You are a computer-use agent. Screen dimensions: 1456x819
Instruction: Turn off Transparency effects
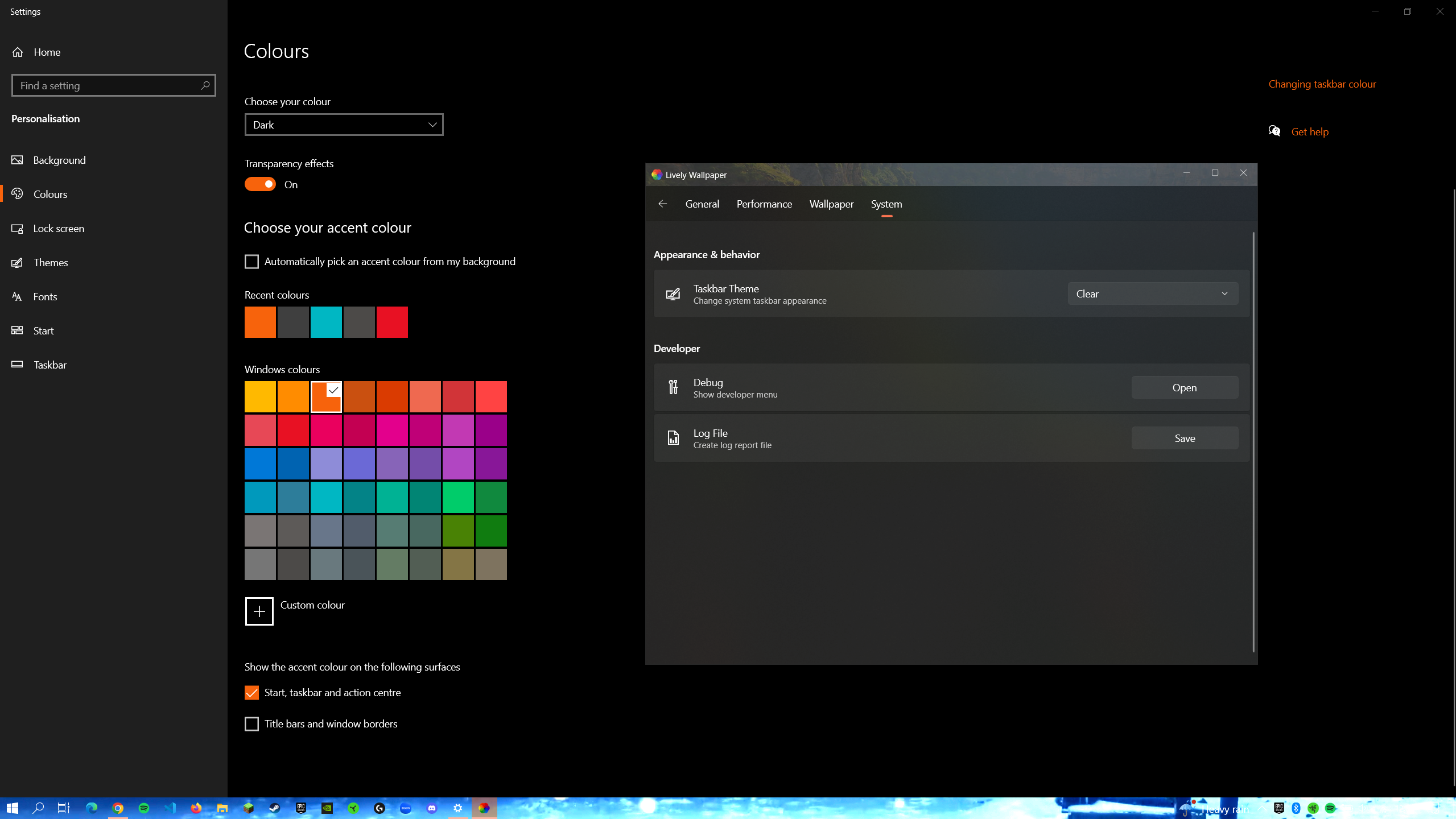[259, 184]
